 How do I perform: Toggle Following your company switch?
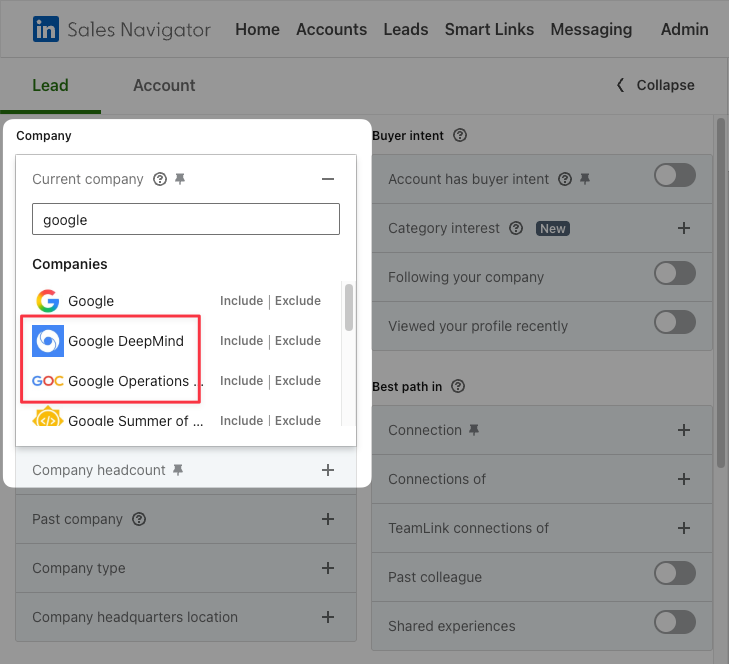coord(675,273)
